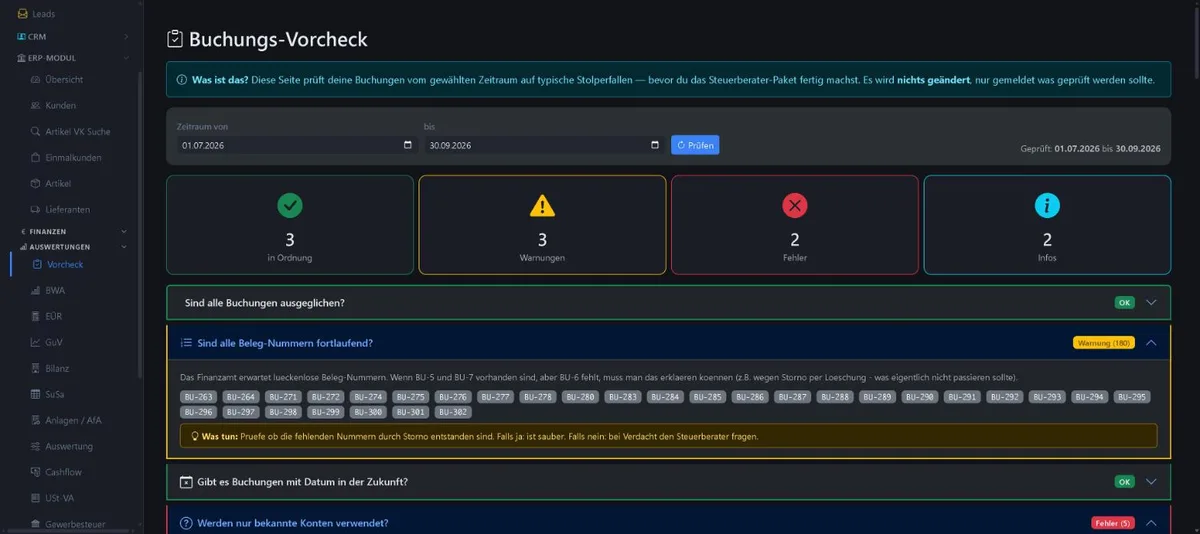Click the blue Prüfen button
The height and width of the screenshot is (534, 1200).
[x=695, y=145]
